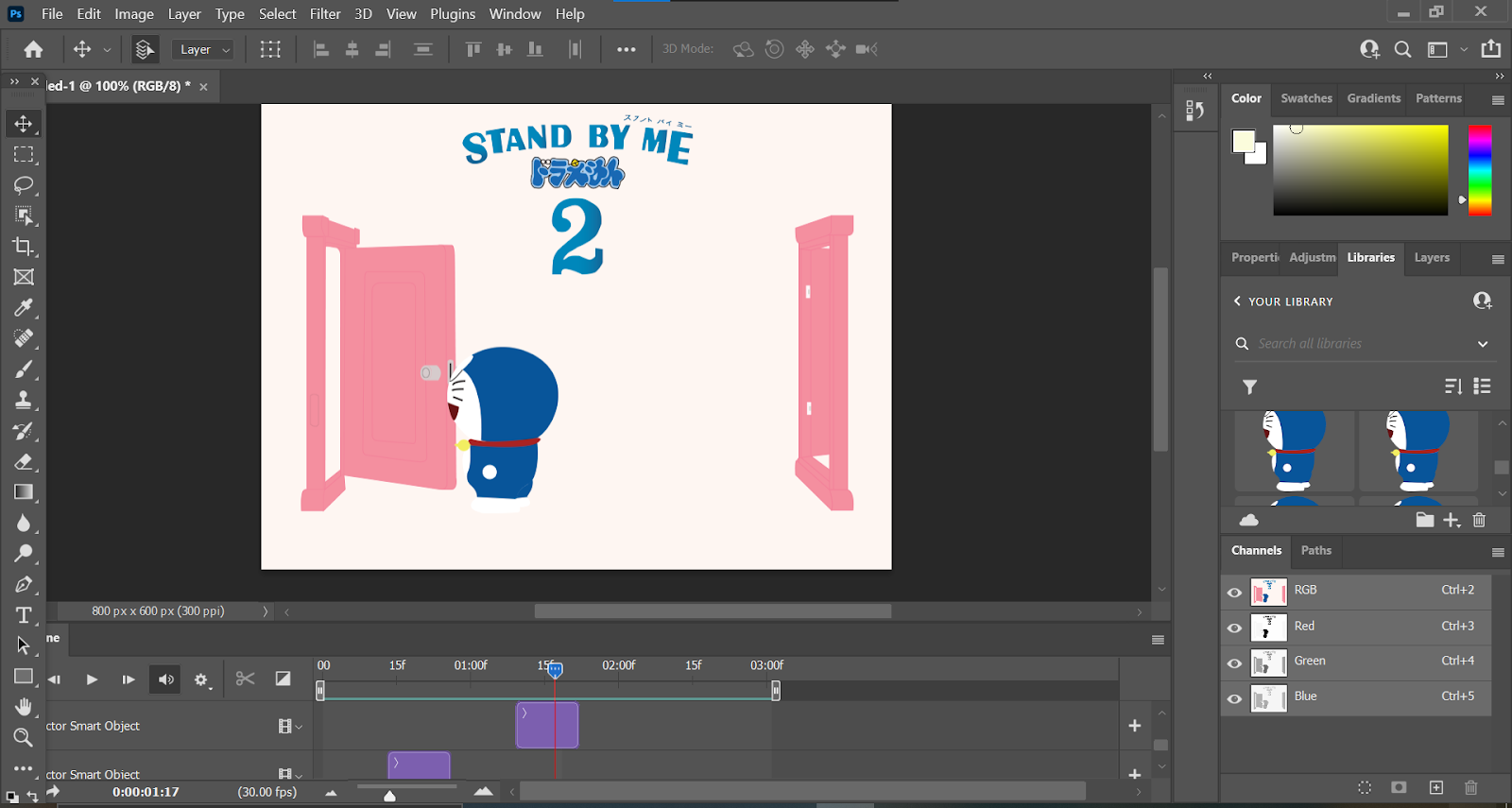Select the Horizontal Type tool

pos(24,615)
